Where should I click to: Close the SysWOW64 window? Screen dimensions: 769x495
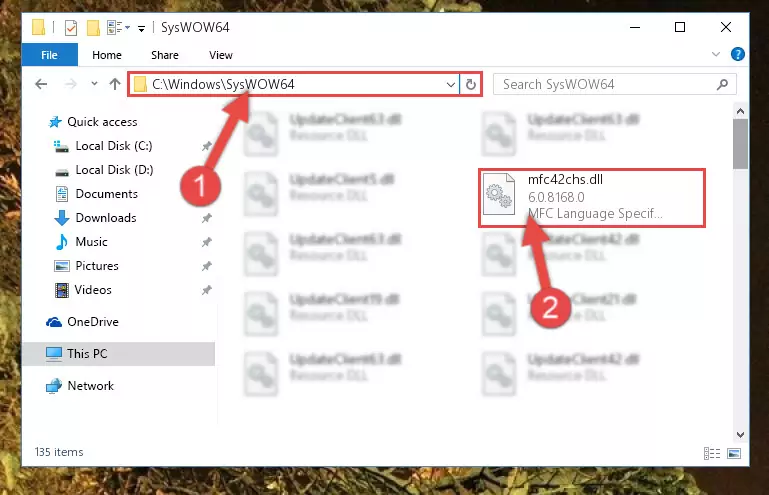(726, 27)
